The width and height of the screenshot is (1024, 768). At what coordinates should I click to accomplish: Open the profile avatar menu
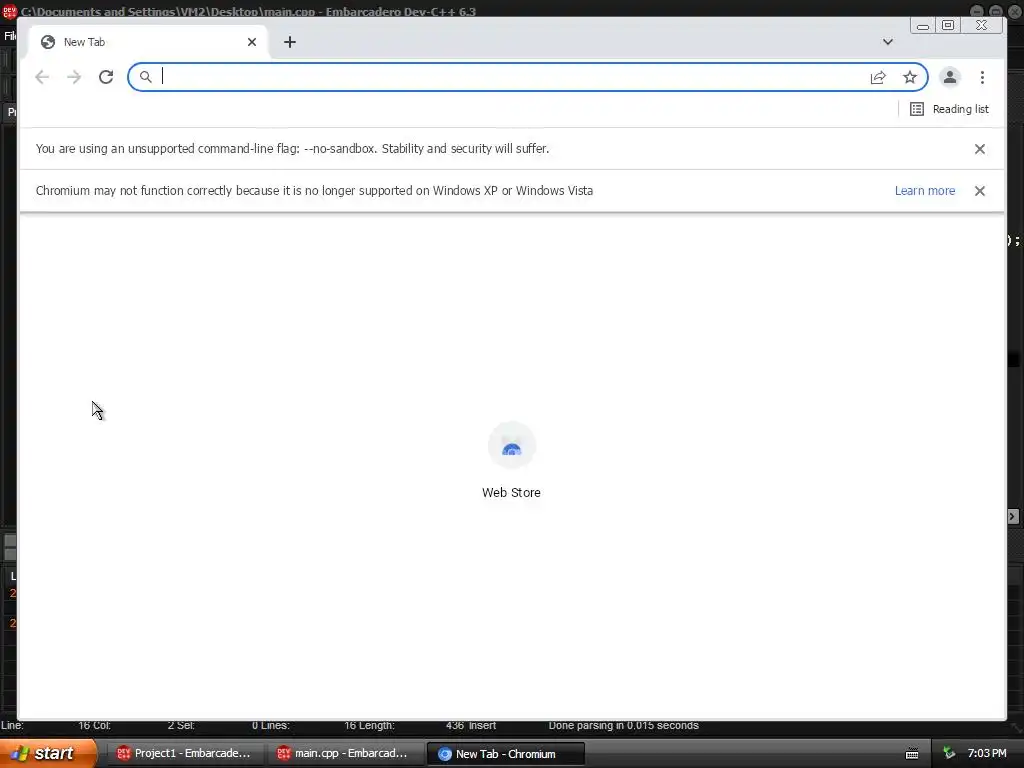(950, 77)
